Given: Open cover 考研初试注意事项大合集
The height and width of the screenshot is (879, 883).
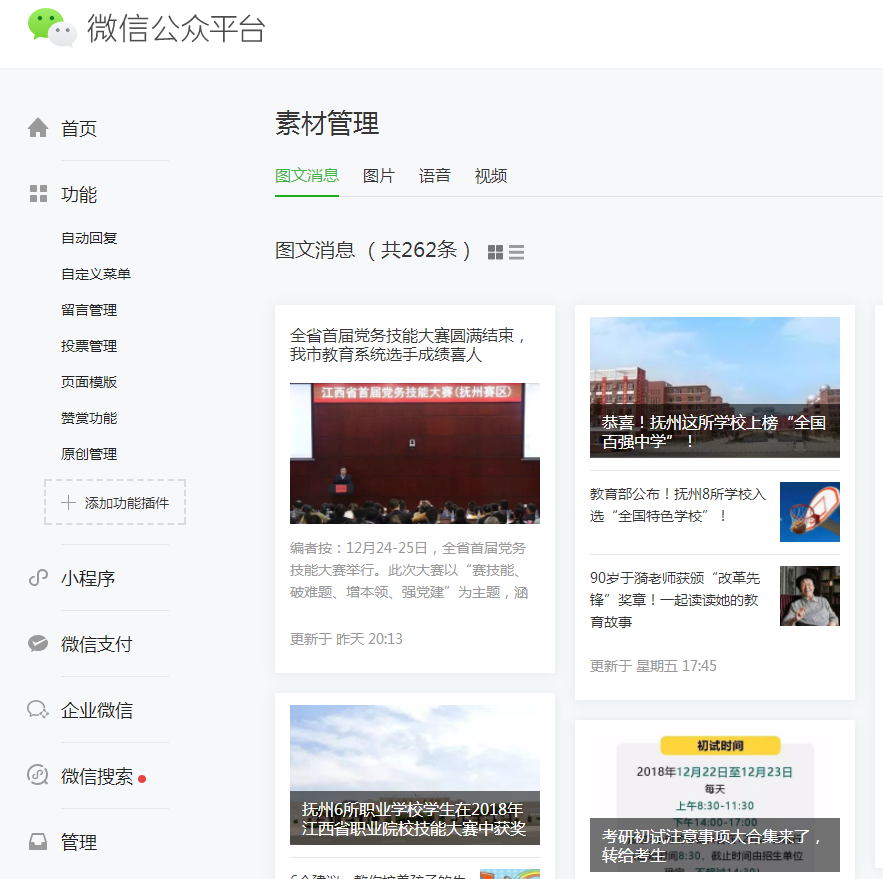Looking at the screenshot, I should [x=715, y=803].
